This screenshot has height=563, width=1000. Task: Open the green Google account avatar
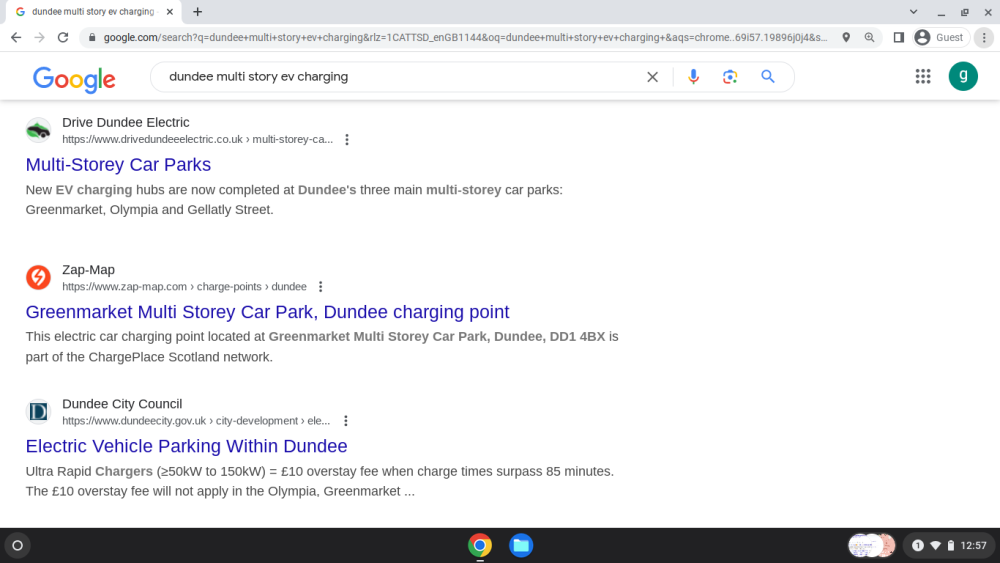pyautogui.click(x=963, y=77)
